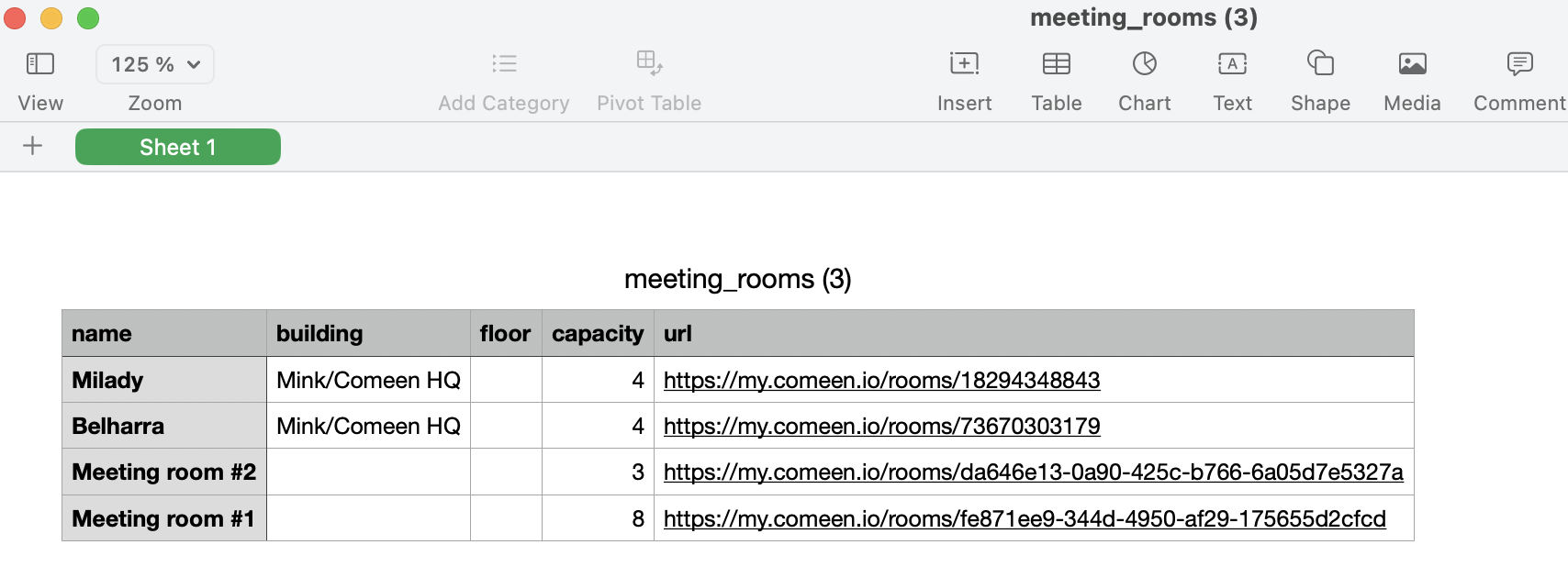The width and height of the screenshot is (1568, 578).
Task: Open the Media browser icon
Action: (x=1412, y=63)
